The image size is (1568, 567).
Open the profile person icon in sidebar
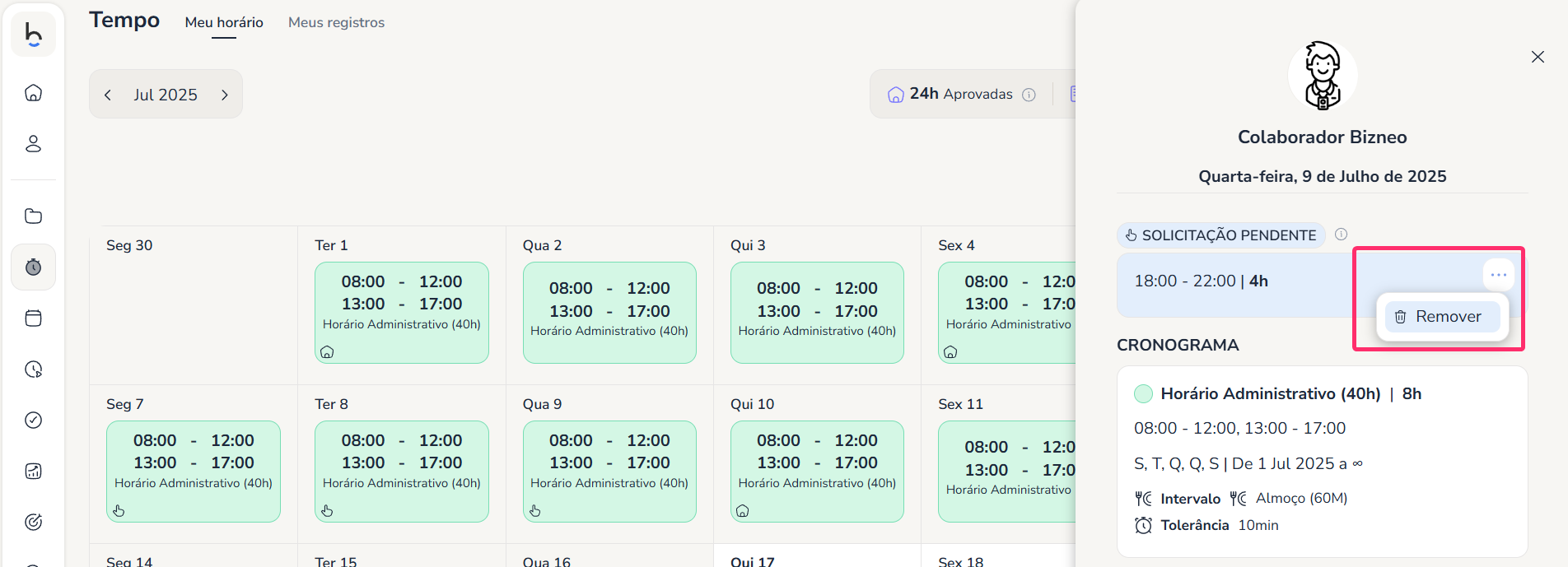(x=33, y=144)
